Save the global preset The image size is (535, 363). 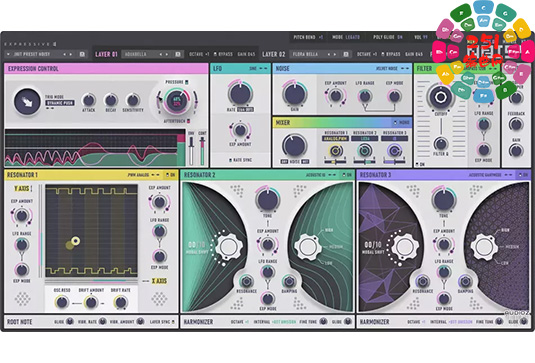pos(82,54)
